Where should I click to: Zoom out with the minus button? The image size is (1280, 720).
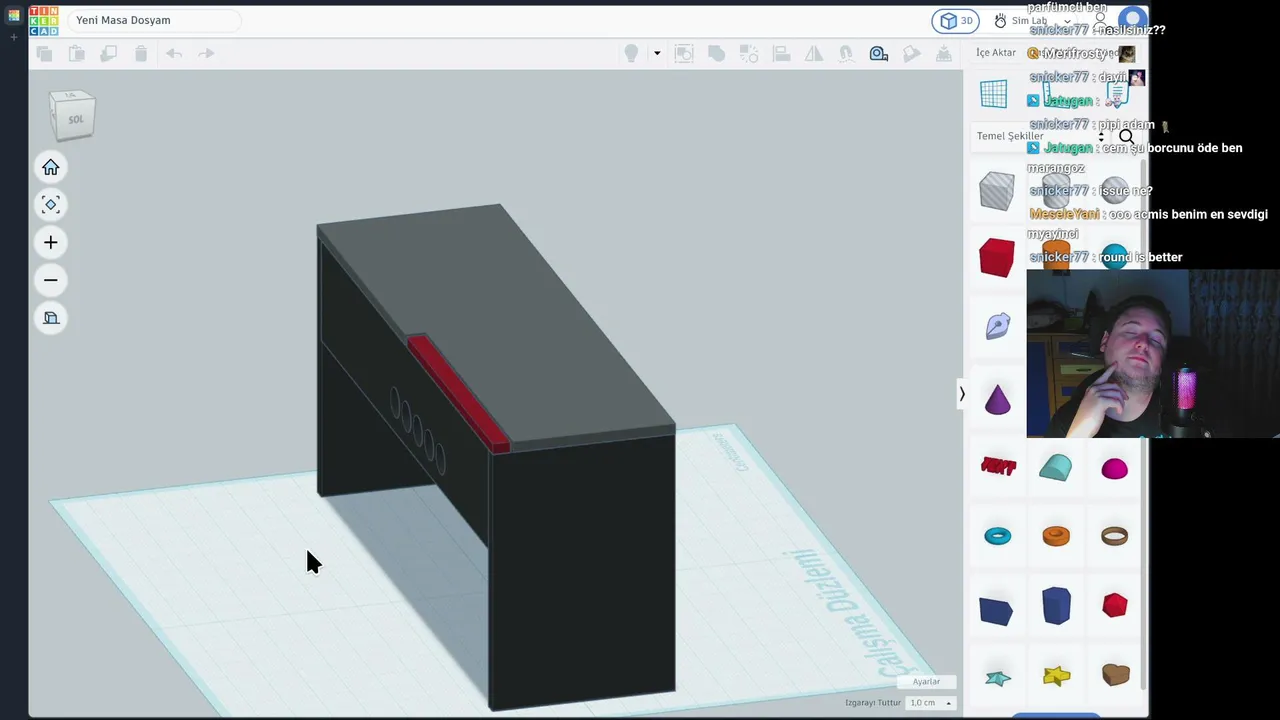[51, 280]
